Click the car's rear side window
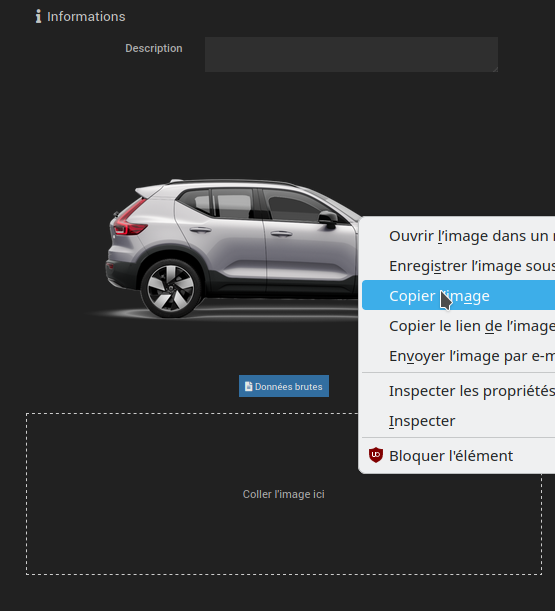 pyautogui.click(x=233, y=202)
